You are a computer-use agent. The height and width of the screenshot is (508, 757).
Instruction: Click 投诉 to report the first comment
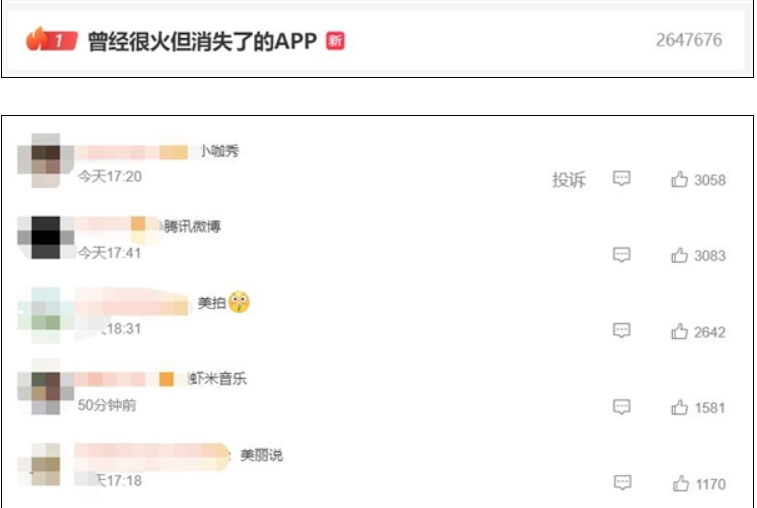569,180
